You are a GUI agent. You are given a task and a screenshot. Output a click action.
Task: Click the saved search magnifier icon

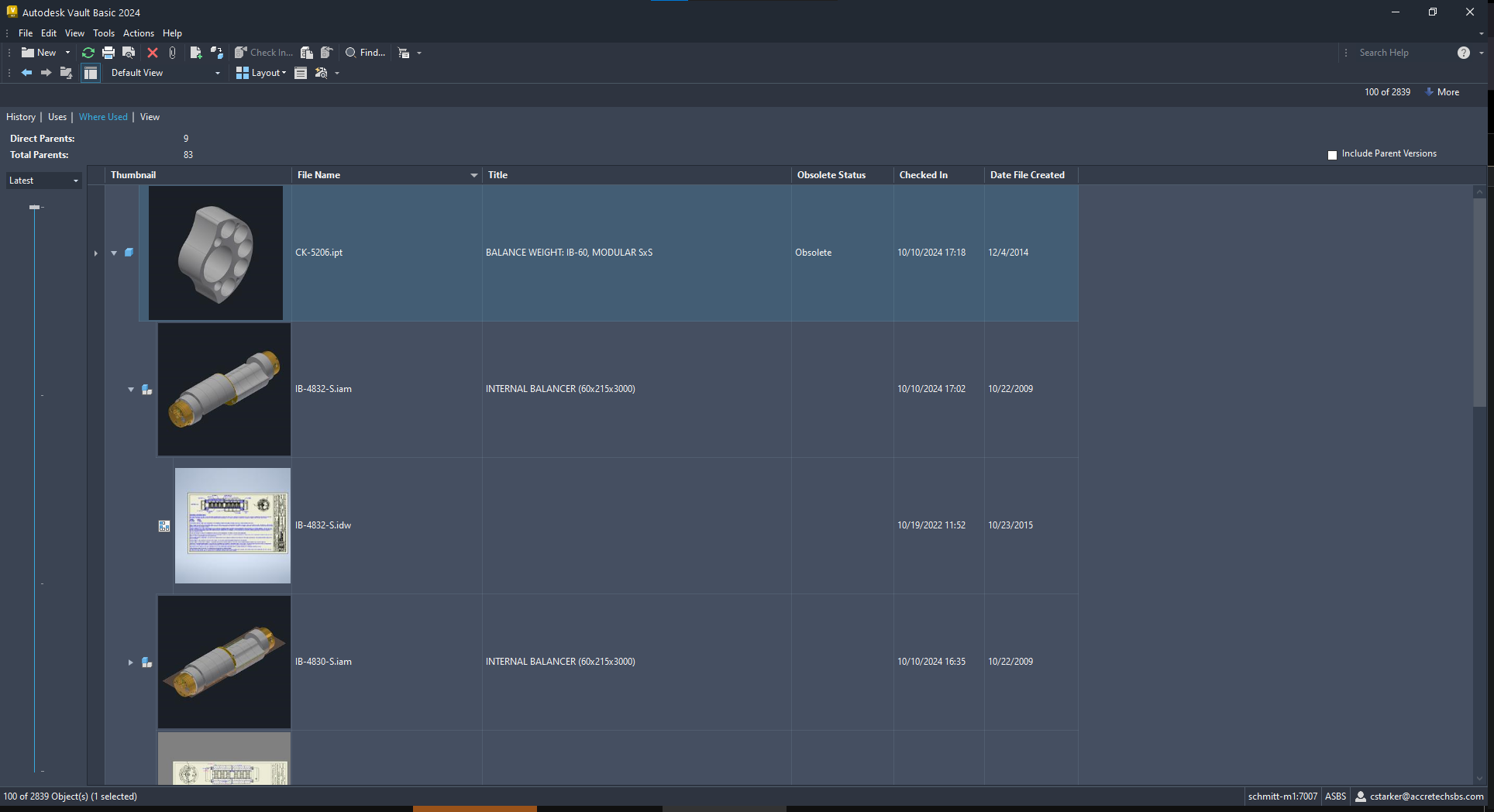[x=322, y=73]
